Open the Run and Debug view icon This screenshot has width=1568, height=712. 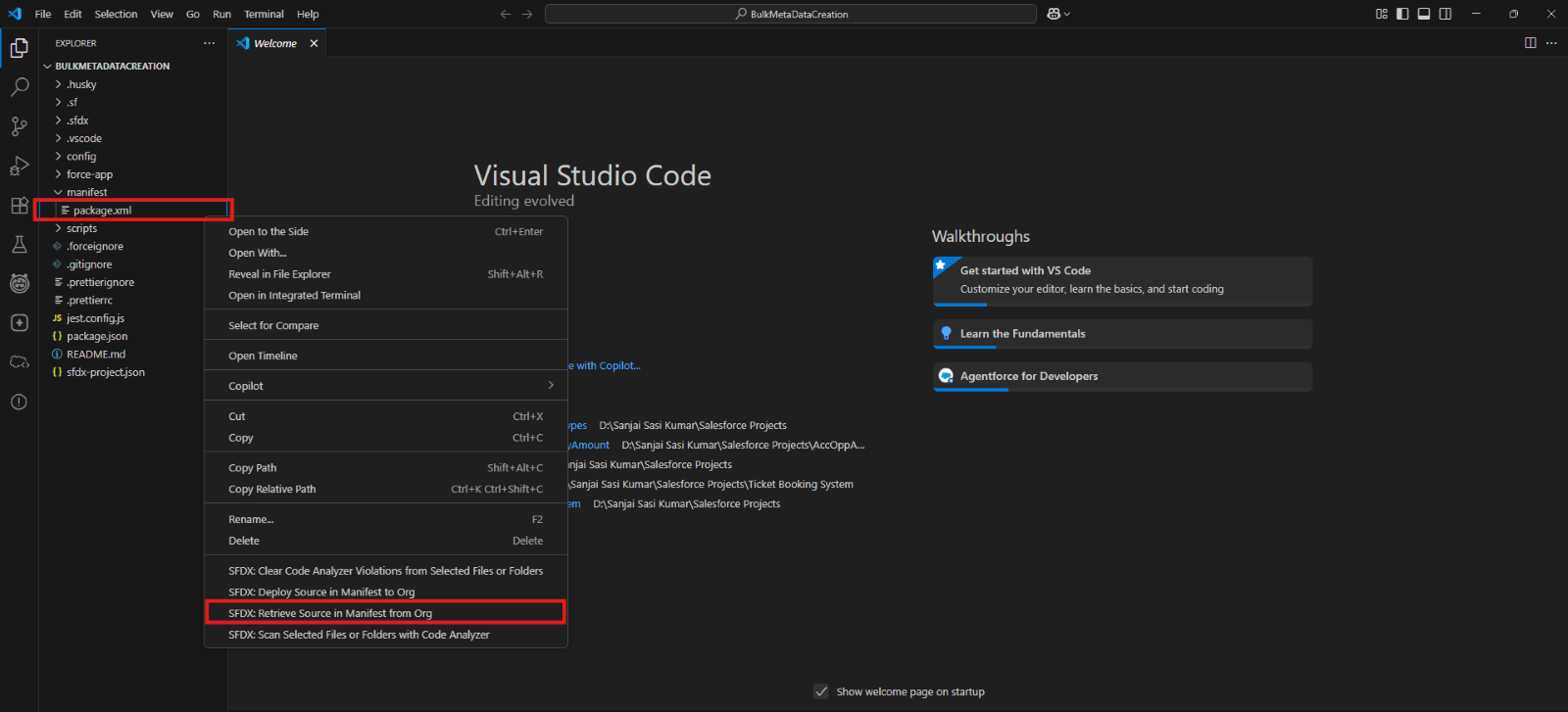[x=19, y=166]
